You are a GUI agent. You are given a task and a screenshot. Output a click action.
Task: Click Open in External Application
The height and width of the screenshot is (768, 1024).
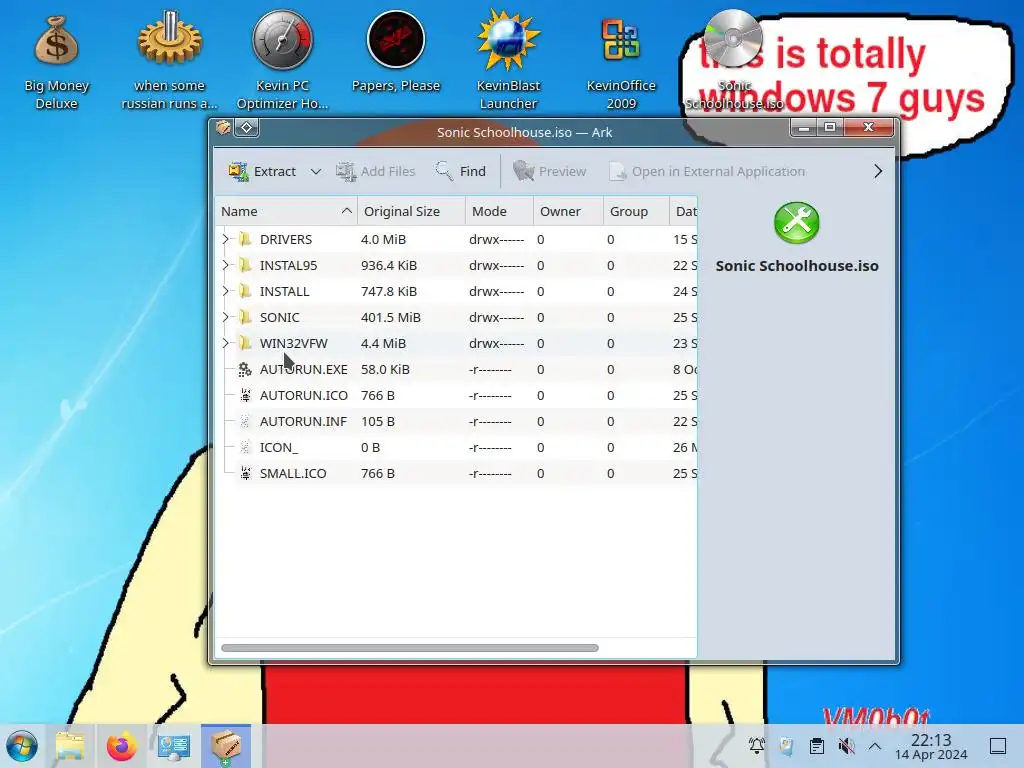707,171
